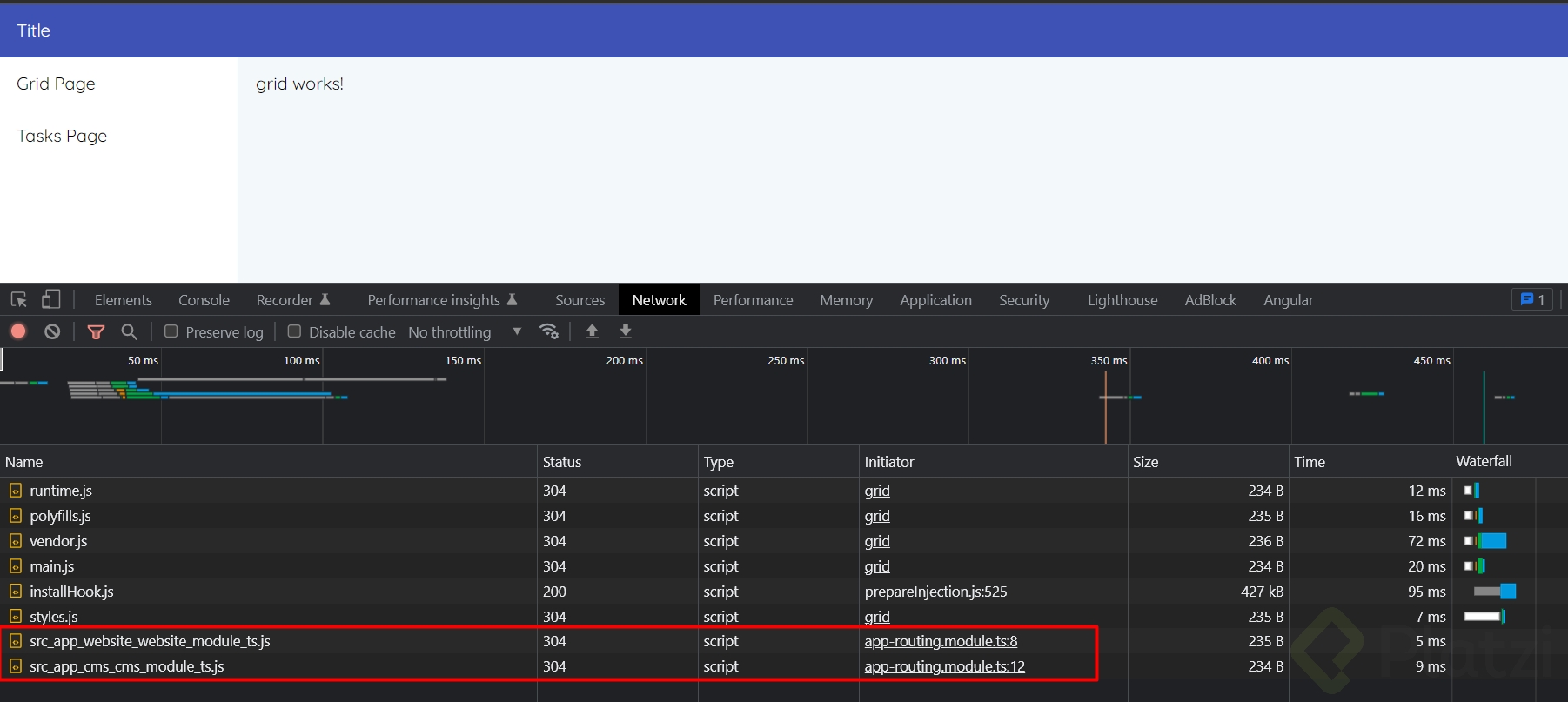Enable the Disable cache checkbox
Viewport: 1568px width, 702px height.
294,331
